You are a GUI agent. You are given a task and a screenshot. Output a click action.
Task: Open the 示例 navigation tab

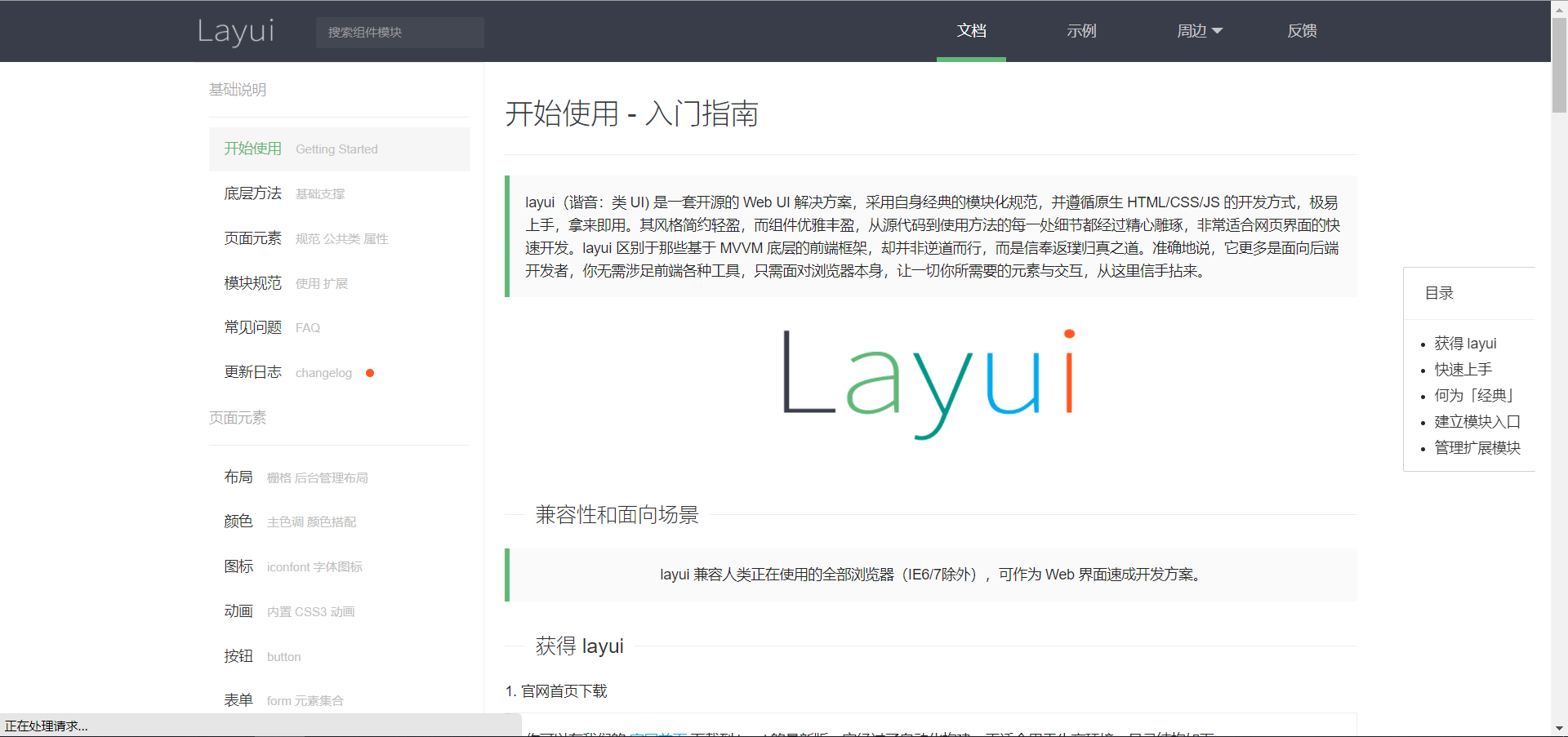1081,31
